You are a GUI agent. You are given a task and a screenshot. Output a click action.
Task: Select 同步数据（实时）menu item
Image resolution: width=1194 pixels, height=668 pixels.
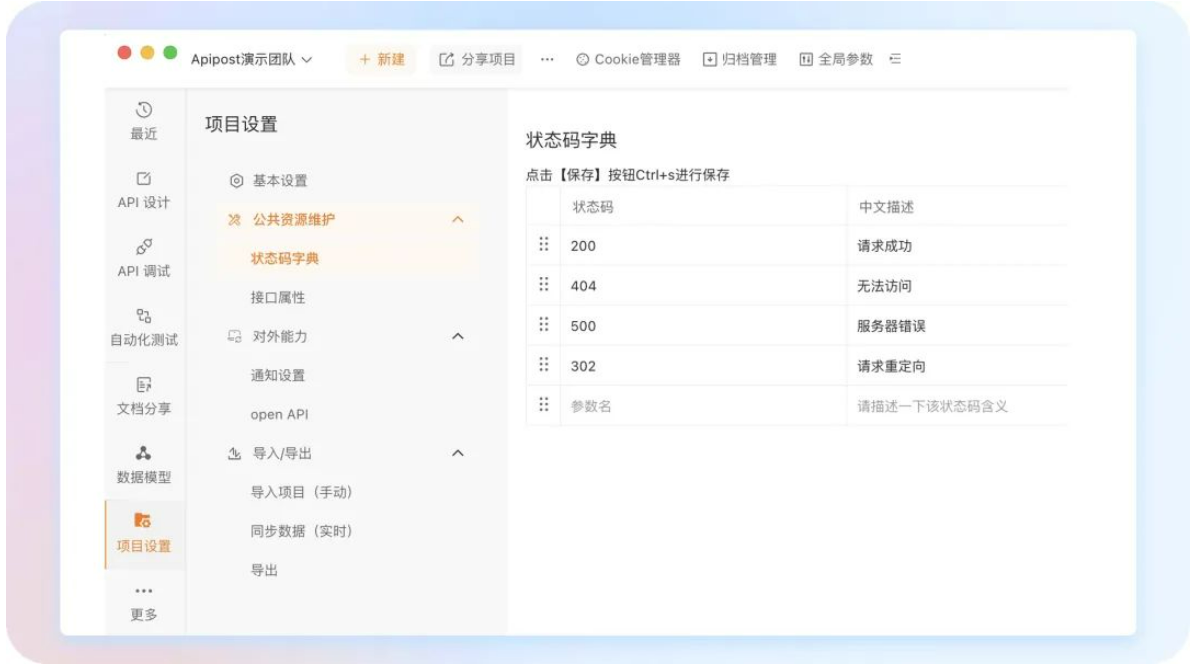(302, 531)
